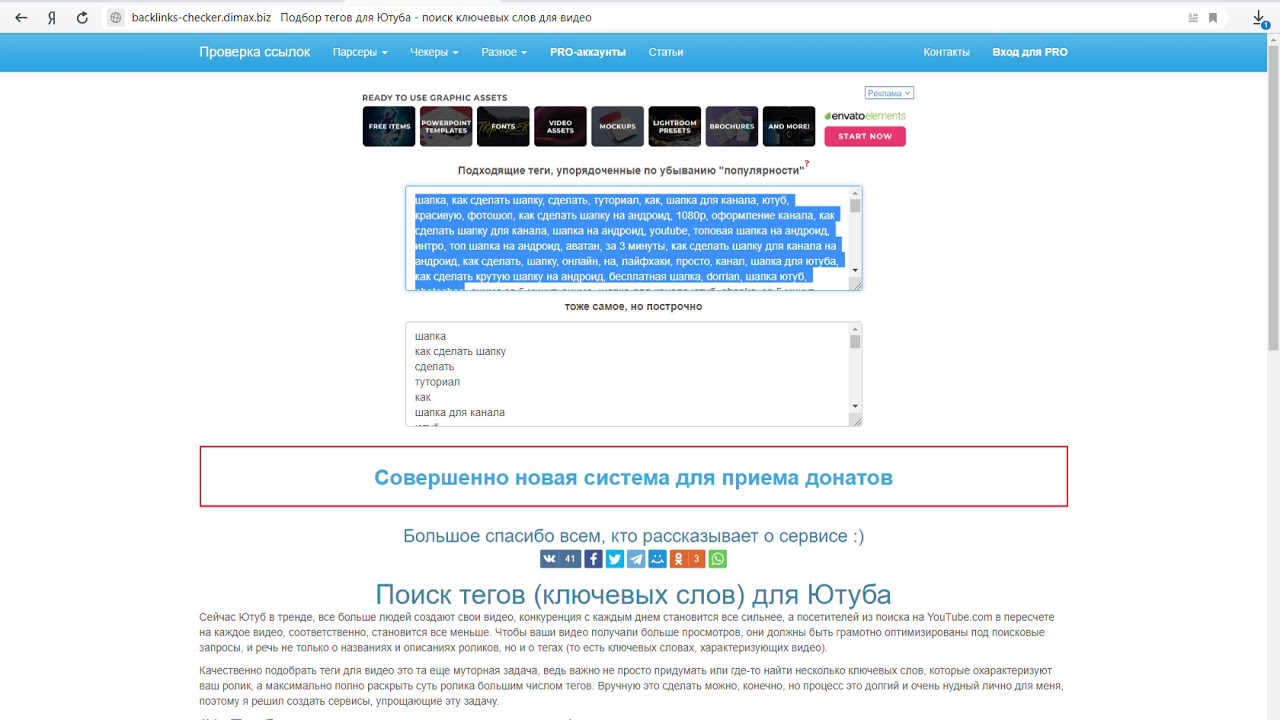Click the address bar URL text
The height and width of the screenshot is (720, 1280).
pyautogui.click(x=201, y=18)
